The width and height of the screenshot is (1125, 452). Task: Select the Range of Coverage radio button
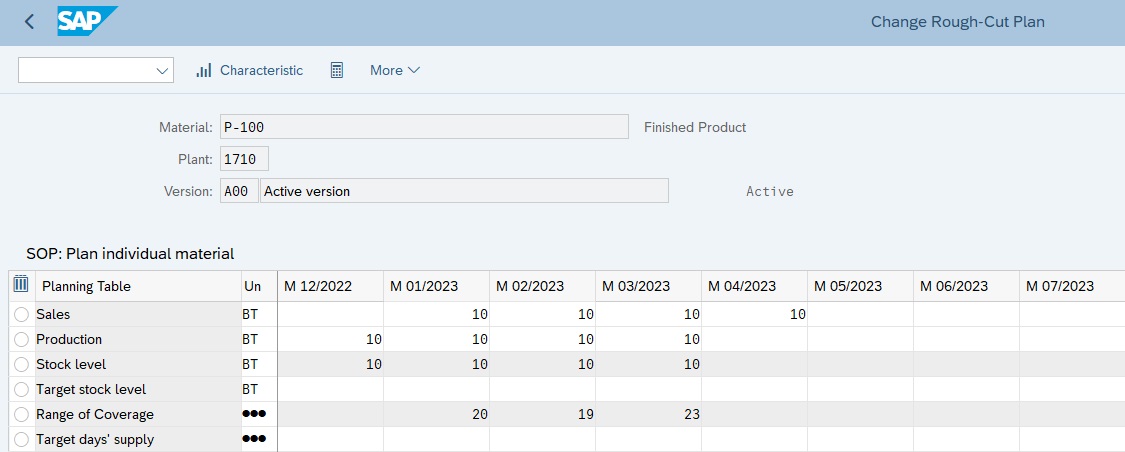click(x=22, y=414)
